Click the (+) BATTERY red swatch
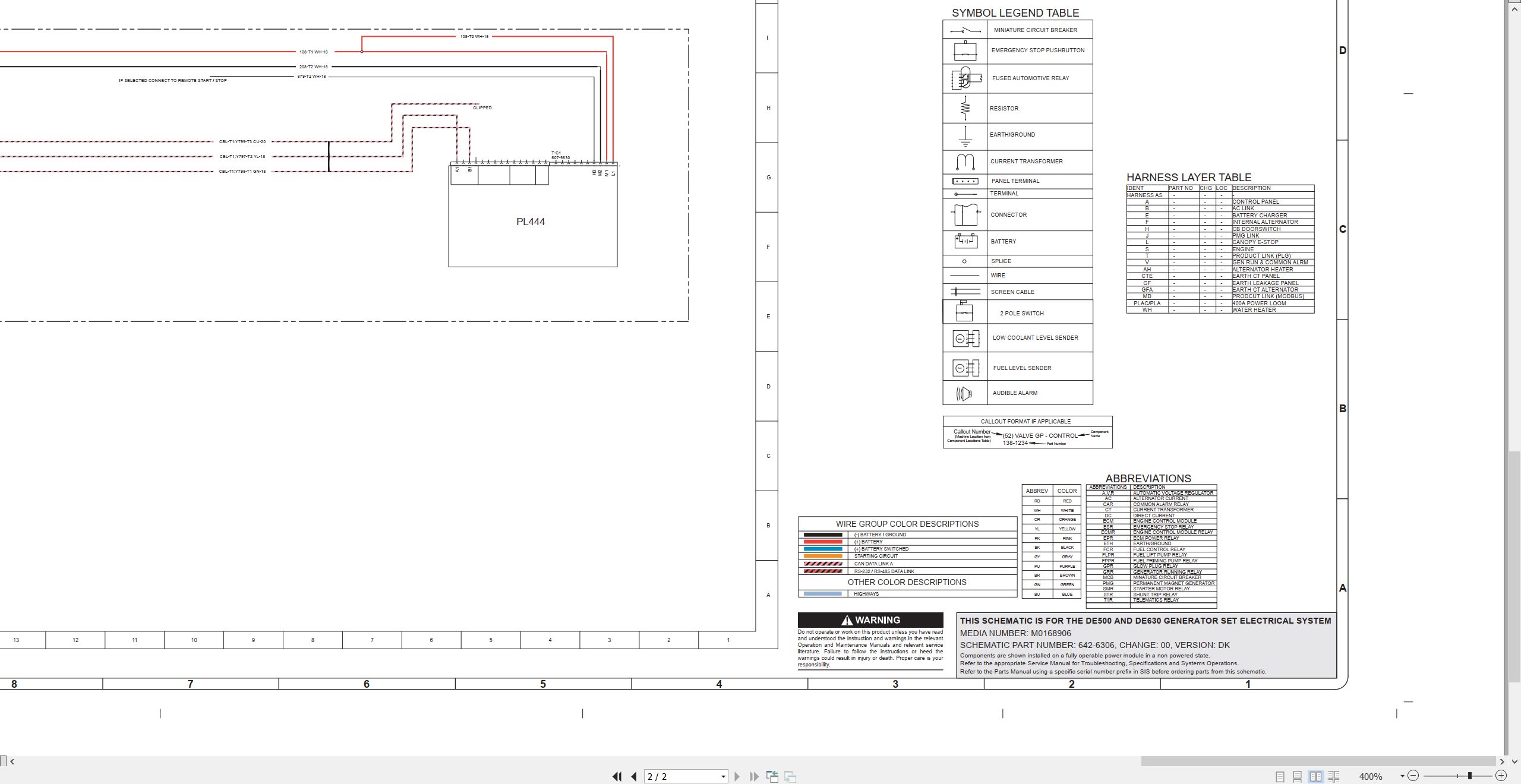The height and width of the screenshot is (784, 1521). (822, 542)
